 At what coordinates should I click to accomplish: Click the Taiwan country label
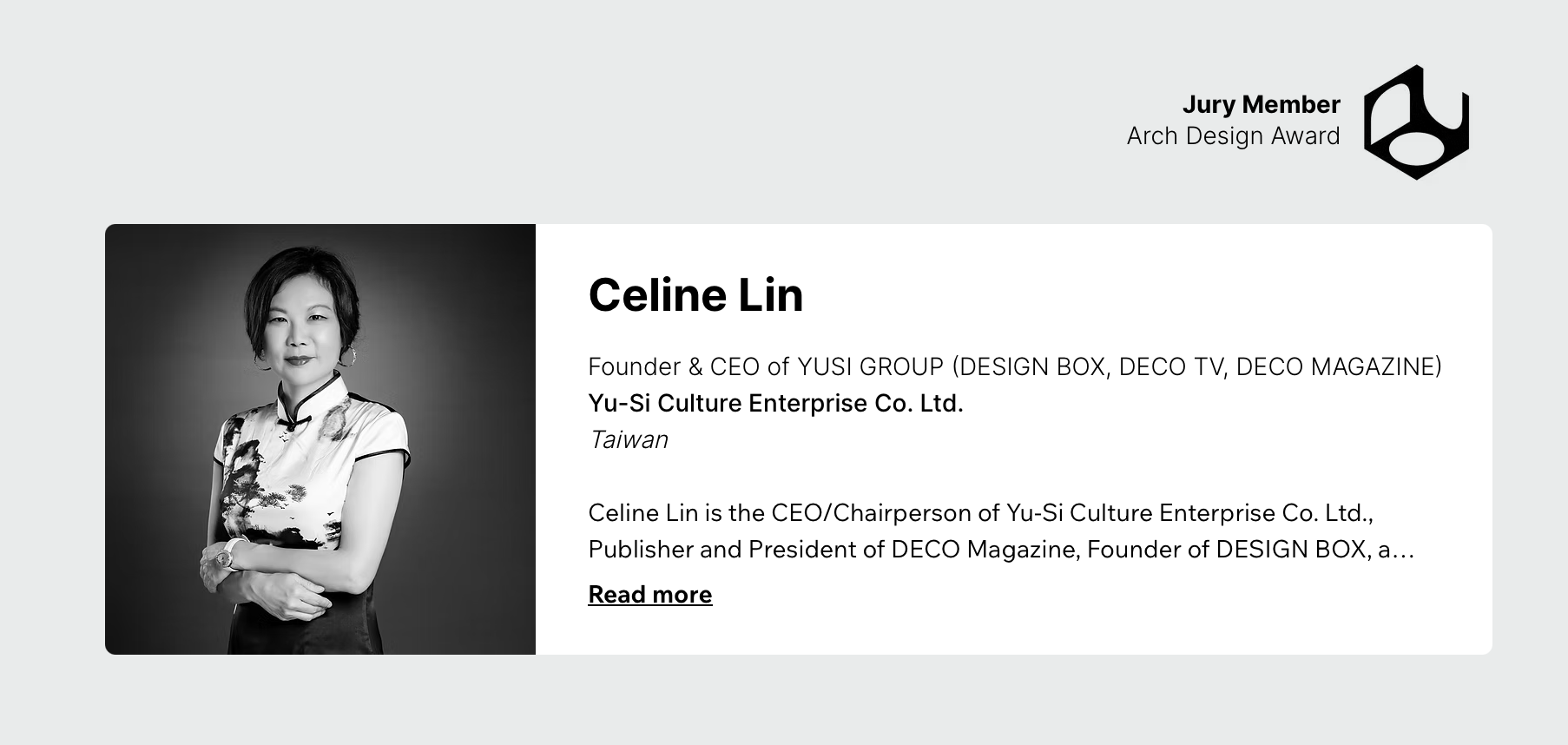pos(628,440)
